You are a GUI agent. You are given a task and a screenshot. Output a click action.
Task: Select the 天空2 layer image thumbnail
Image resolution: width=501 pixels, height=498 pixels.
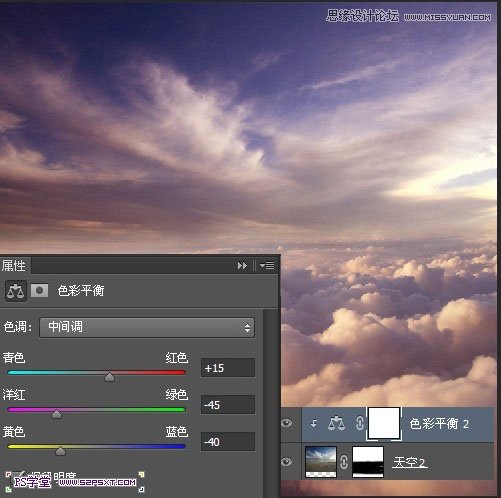(x=321, y=462)
